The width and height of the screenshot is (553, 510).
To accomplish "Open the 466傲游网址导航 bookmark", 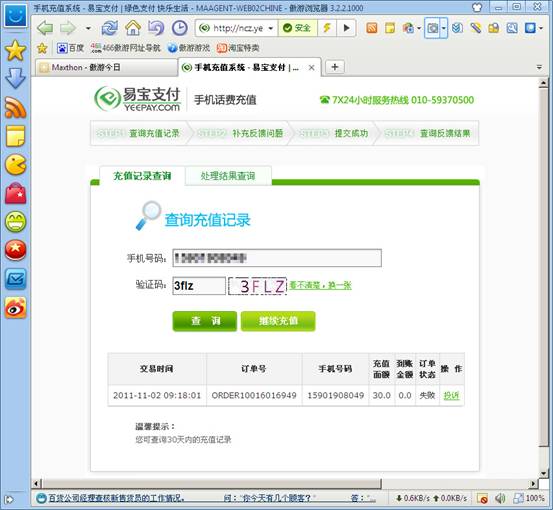I will (x=125, y=48).
